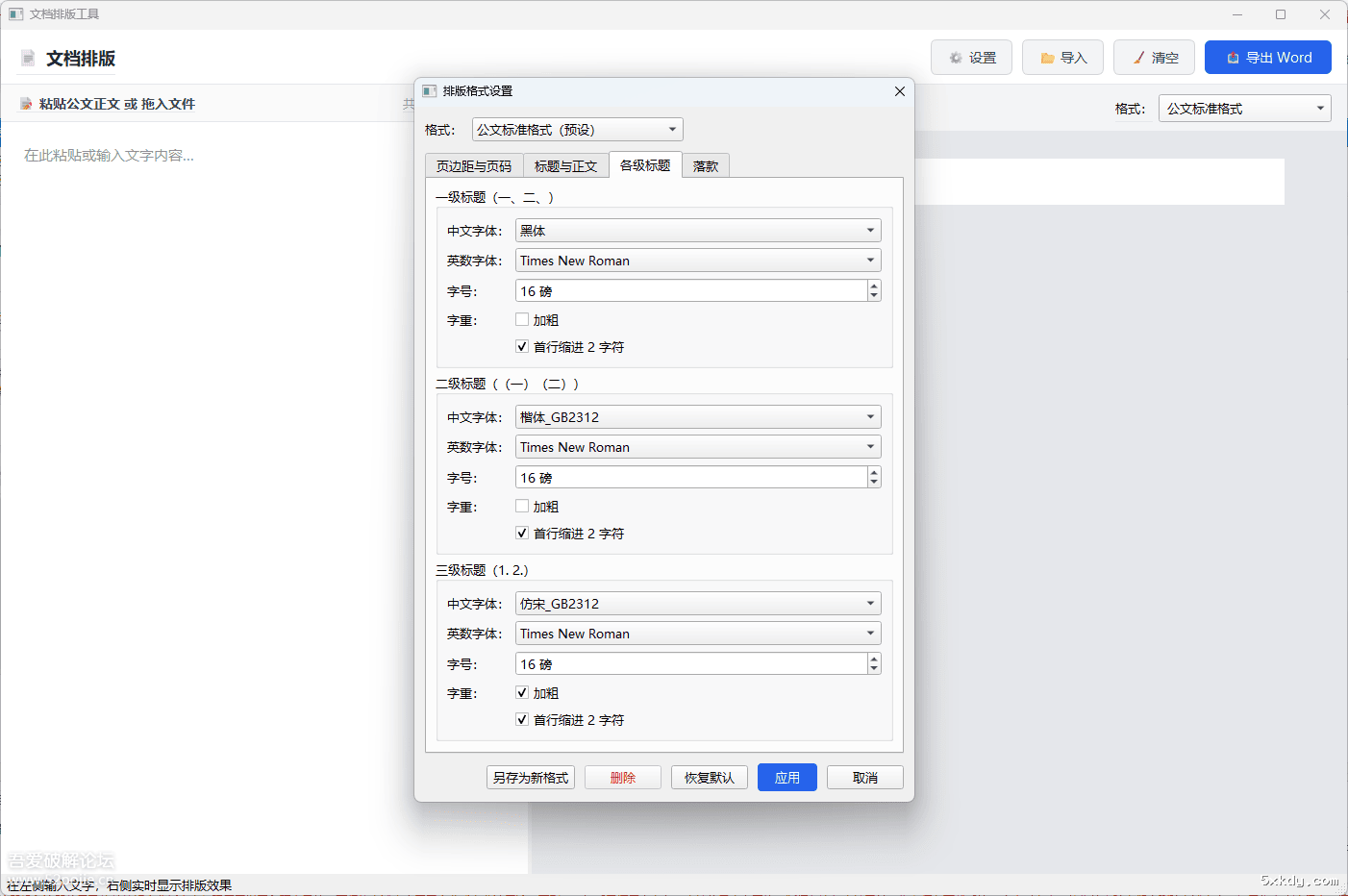Viewport: 1348px width, 896px height.
Task: Click the dialog icon in 排版格式设置 title bar
Action: click(430, 91)
